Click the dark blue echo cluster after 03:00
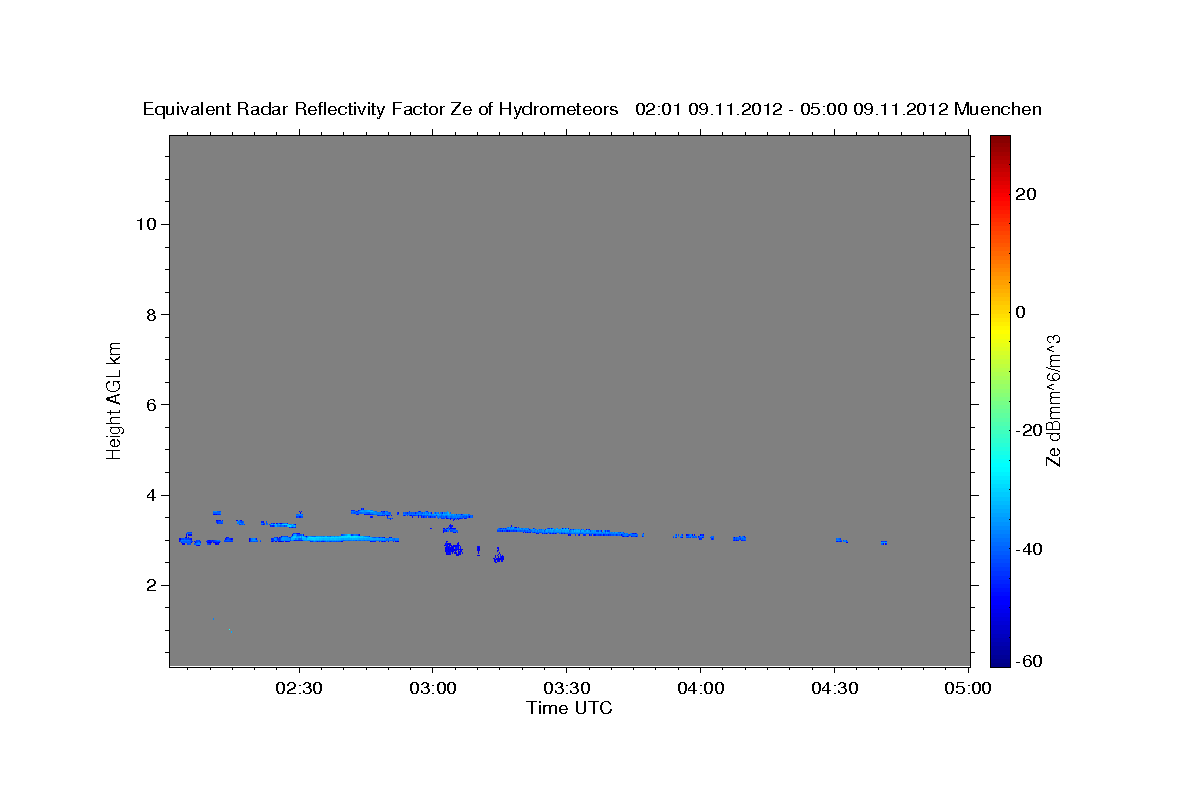The width and height of the screenshot is (1200, 800). point(453,548)
